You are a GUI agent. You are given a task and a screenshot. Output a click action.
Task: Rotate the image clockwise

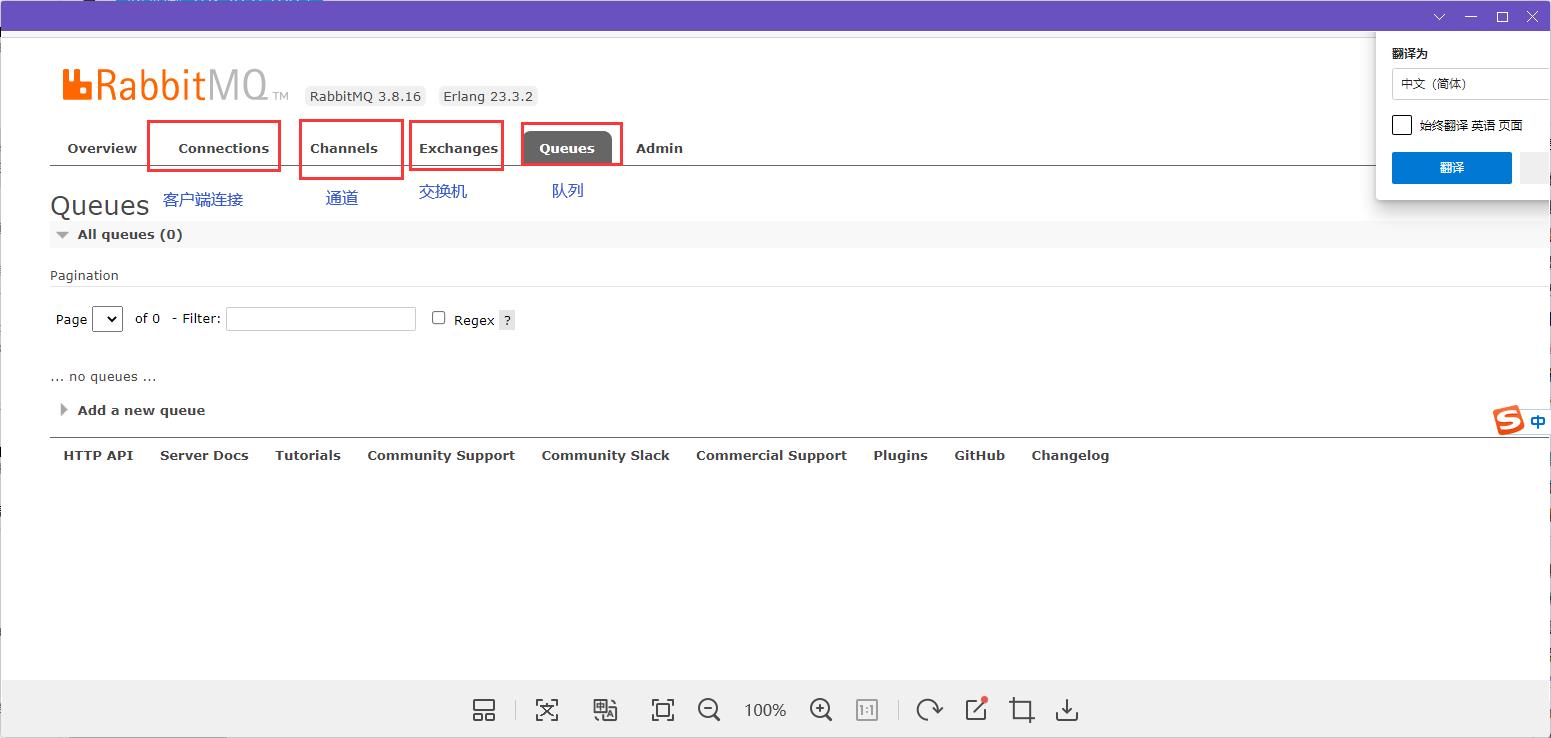coord(929,710)
